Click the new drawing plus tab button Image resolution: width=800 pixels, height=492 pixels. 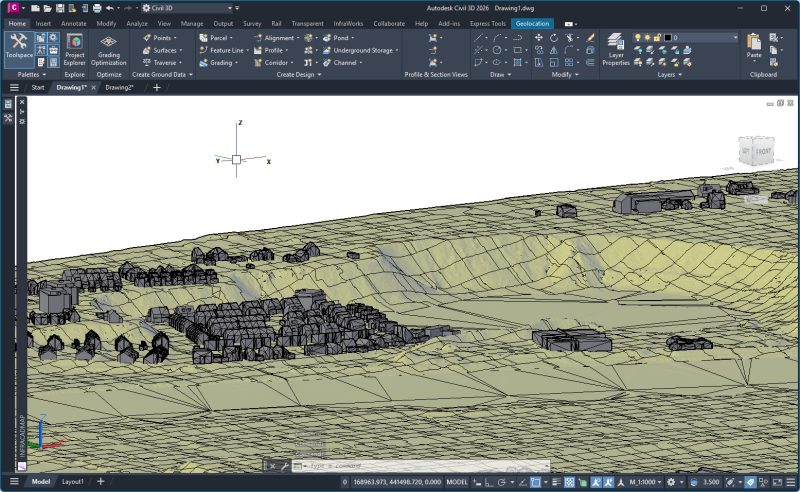tap(156, 87)
